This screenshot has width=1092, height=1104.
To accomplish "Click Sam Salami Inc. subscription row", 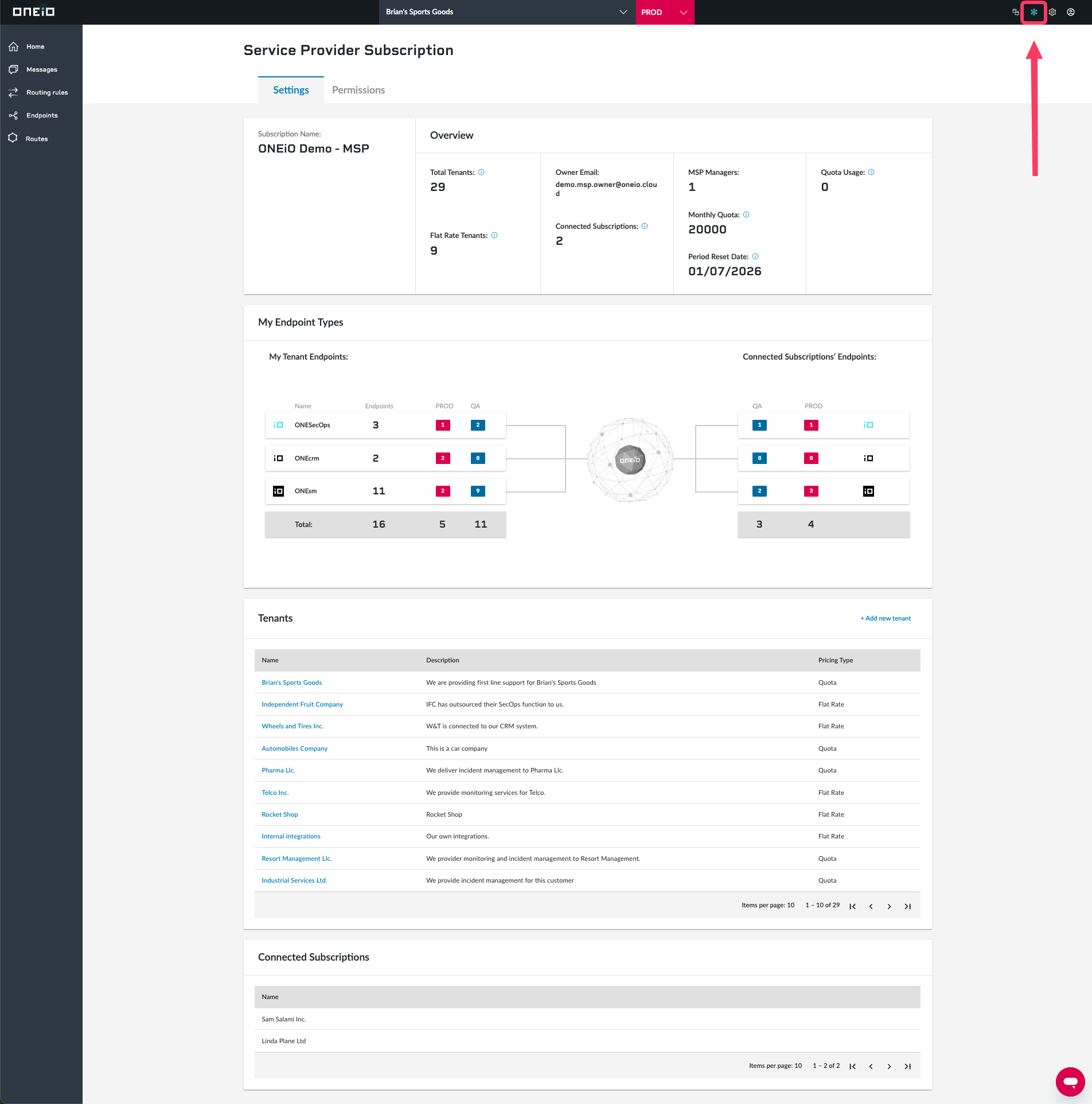I will (587, 1019).
